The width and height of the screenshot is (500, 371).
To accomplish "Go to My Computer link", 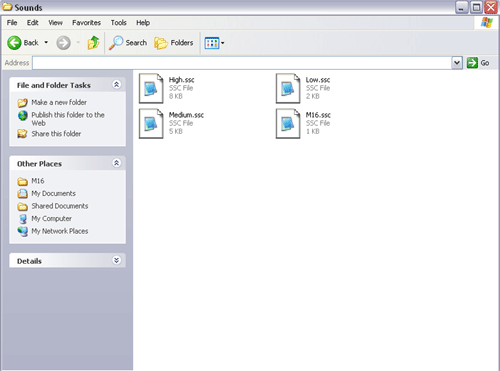I will point(51,219).
